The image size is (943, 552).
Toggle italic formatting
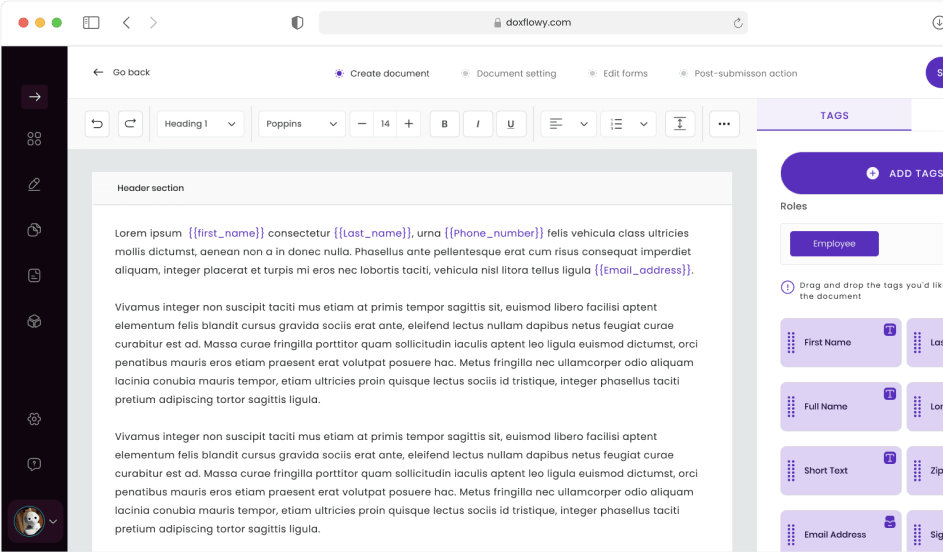click(x=478, y=124)
